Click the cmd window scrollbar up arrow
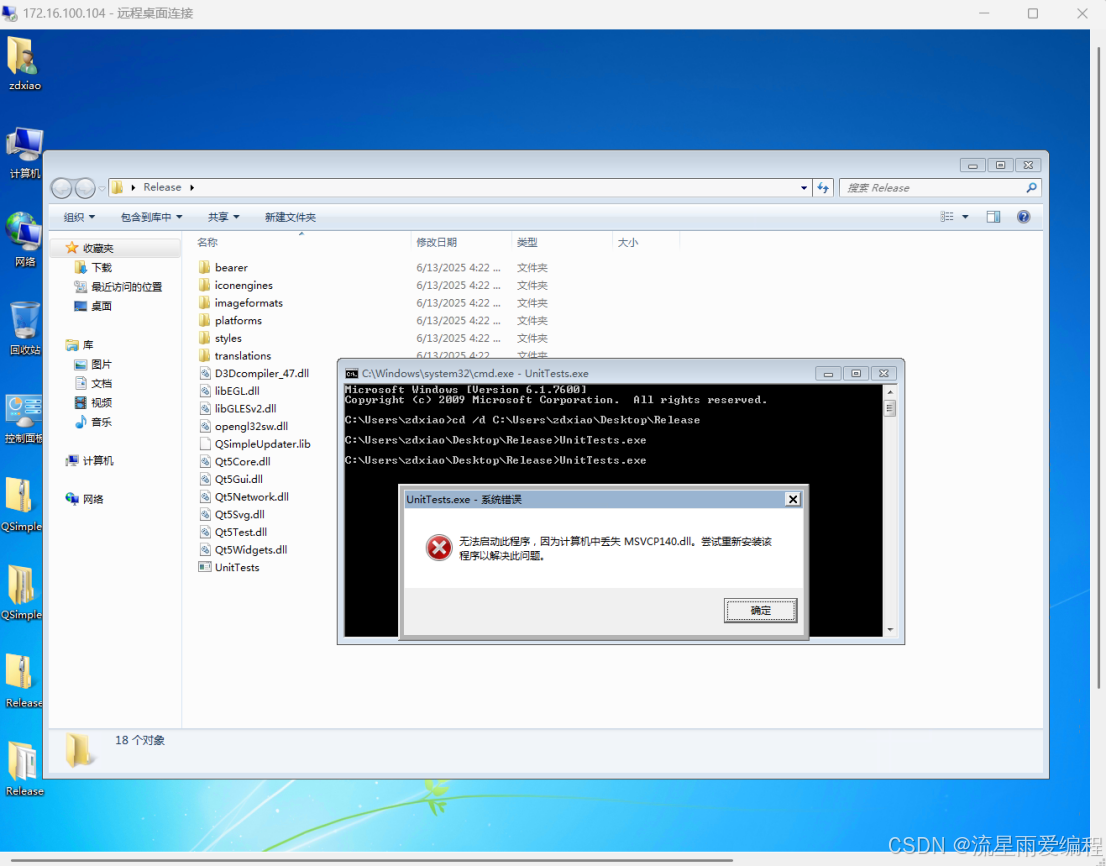Image resolution: width=1107 pixels, height=866 pixels. (x=890, y=392)
